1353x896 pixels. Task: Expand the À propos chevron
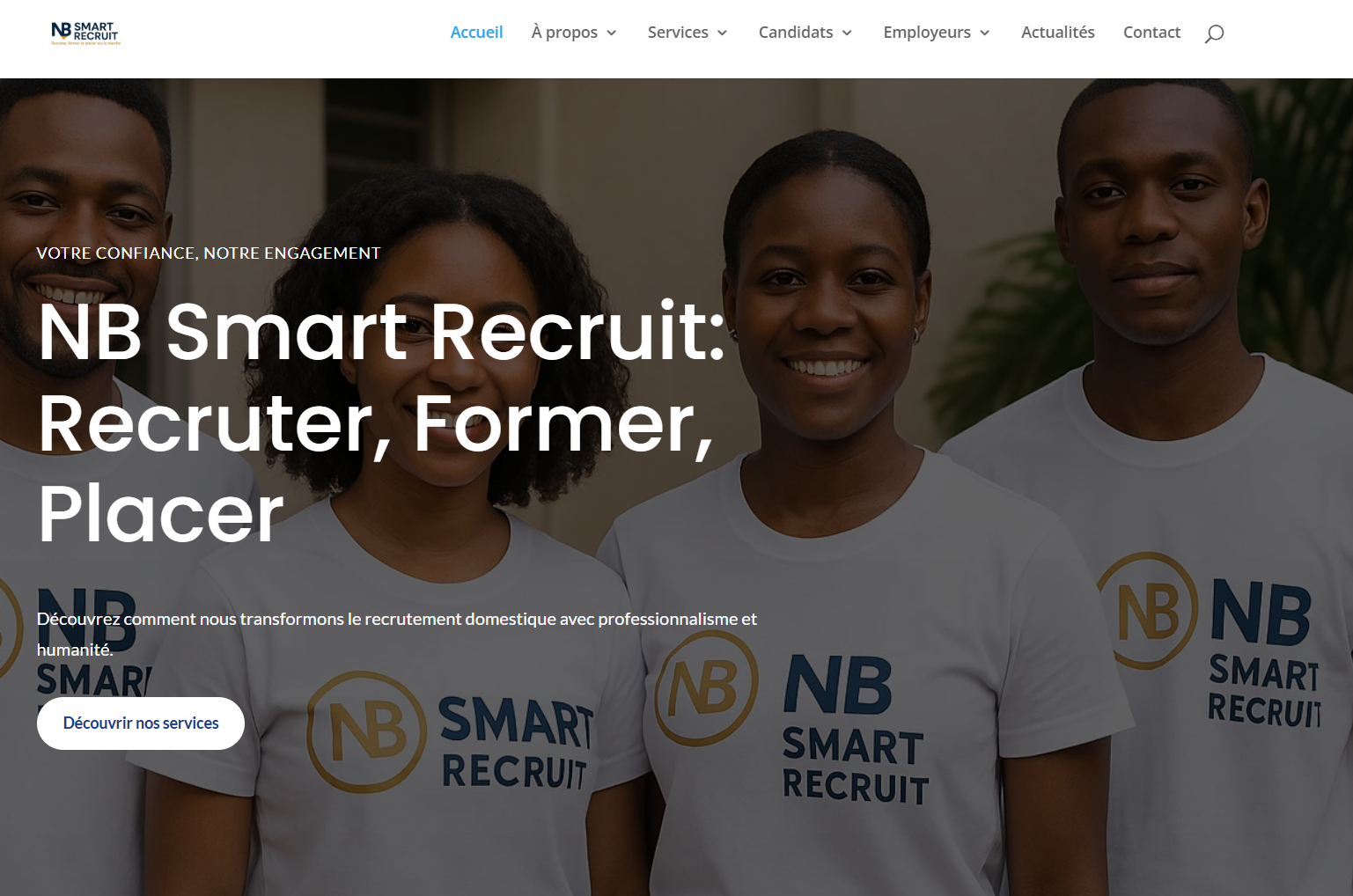tap(612, 33)
